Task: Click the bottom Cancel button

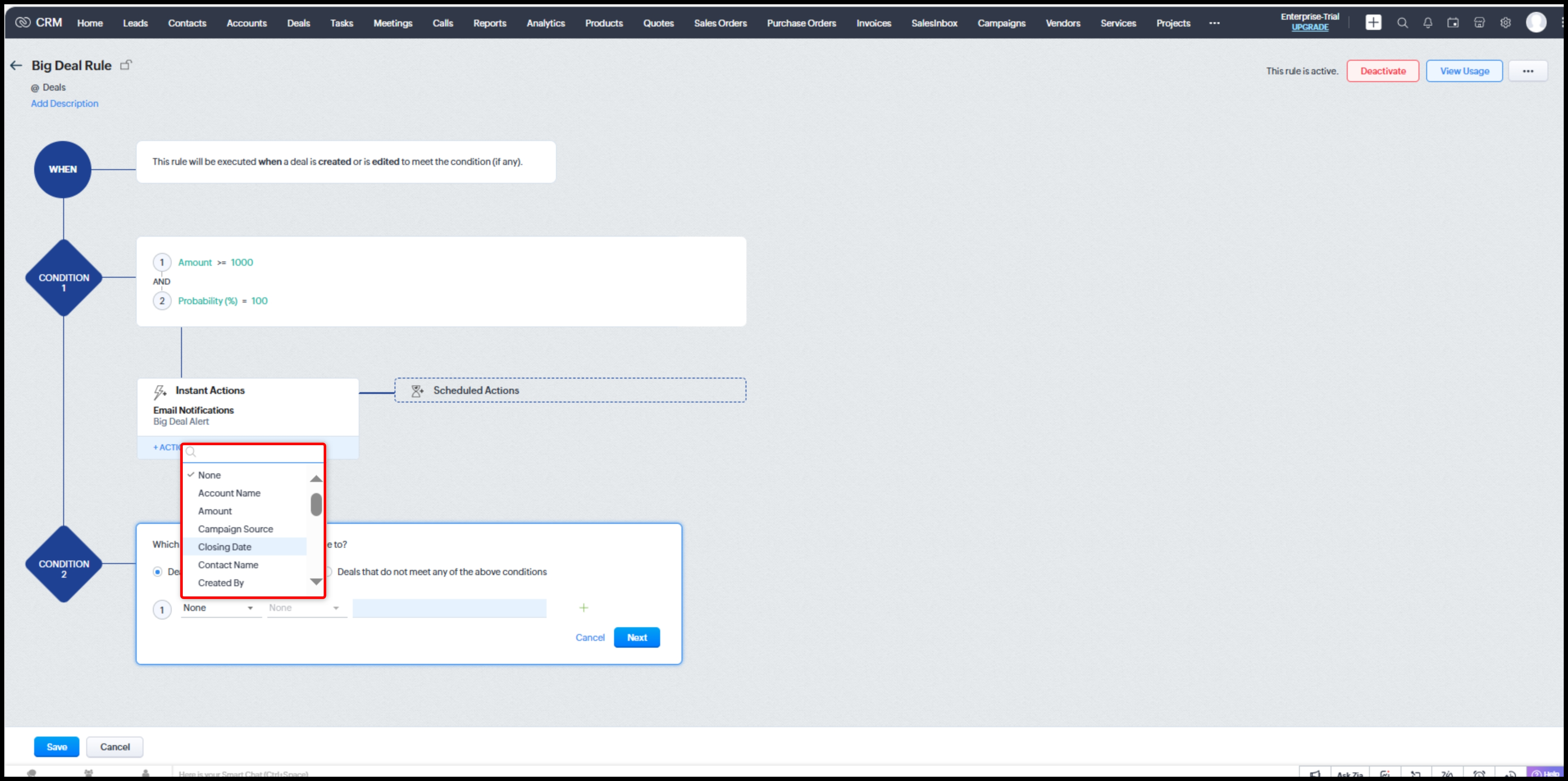Action: [114, 747]
